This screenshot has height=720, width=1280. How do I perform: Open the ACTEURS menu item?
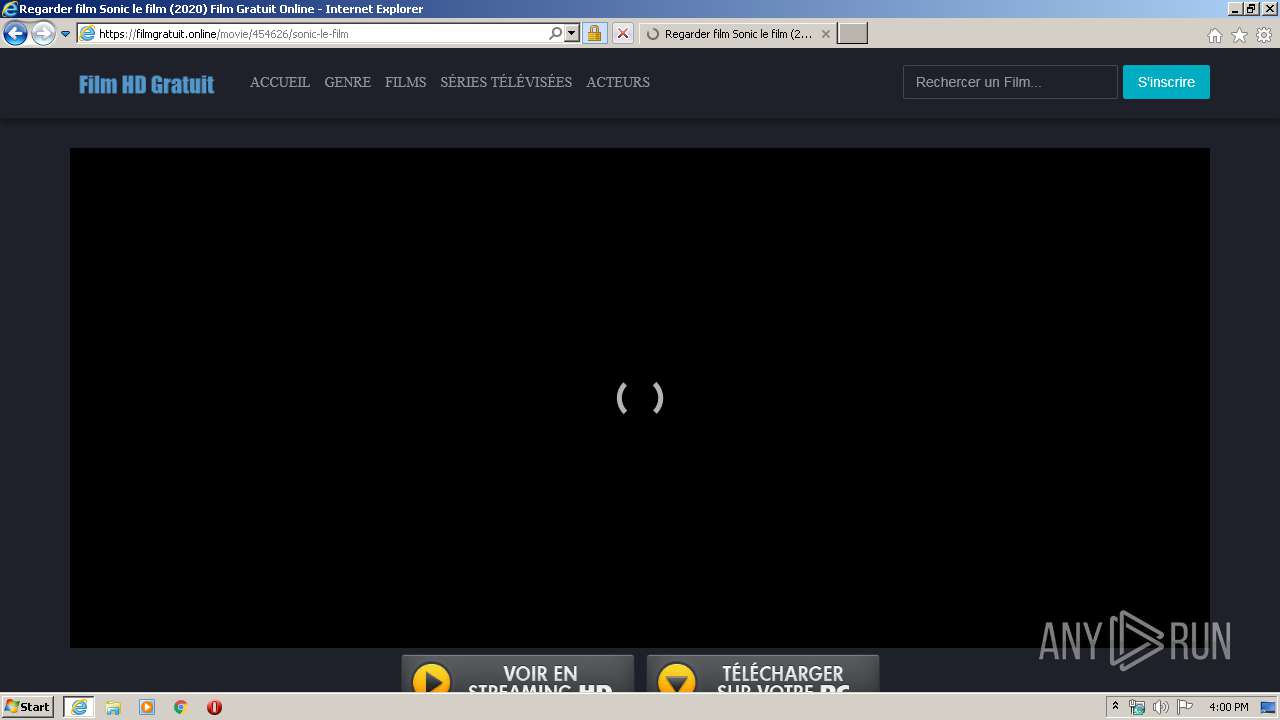click(618, 82)
